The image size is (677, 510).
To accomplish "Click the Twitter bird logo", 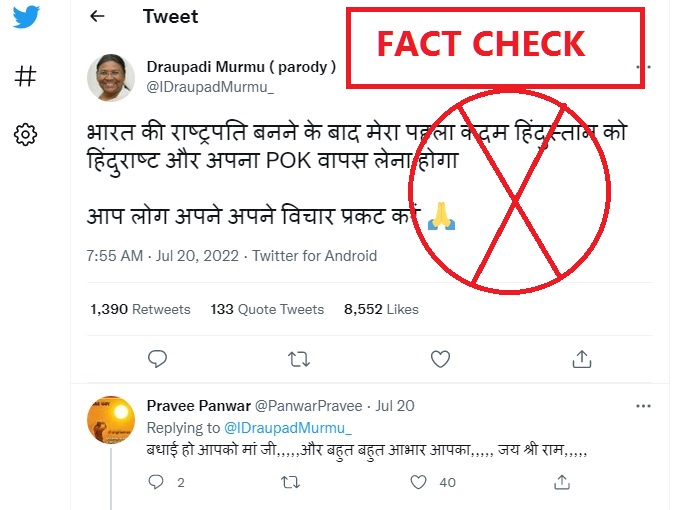I will [26, 16].
